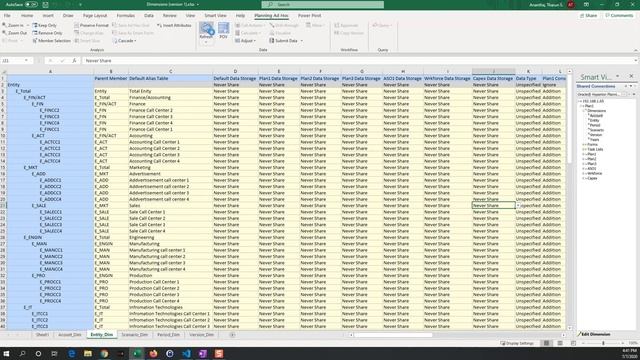
Task: Click the Edit Dimension link in Smart View panel
Action: coord(594,334)
